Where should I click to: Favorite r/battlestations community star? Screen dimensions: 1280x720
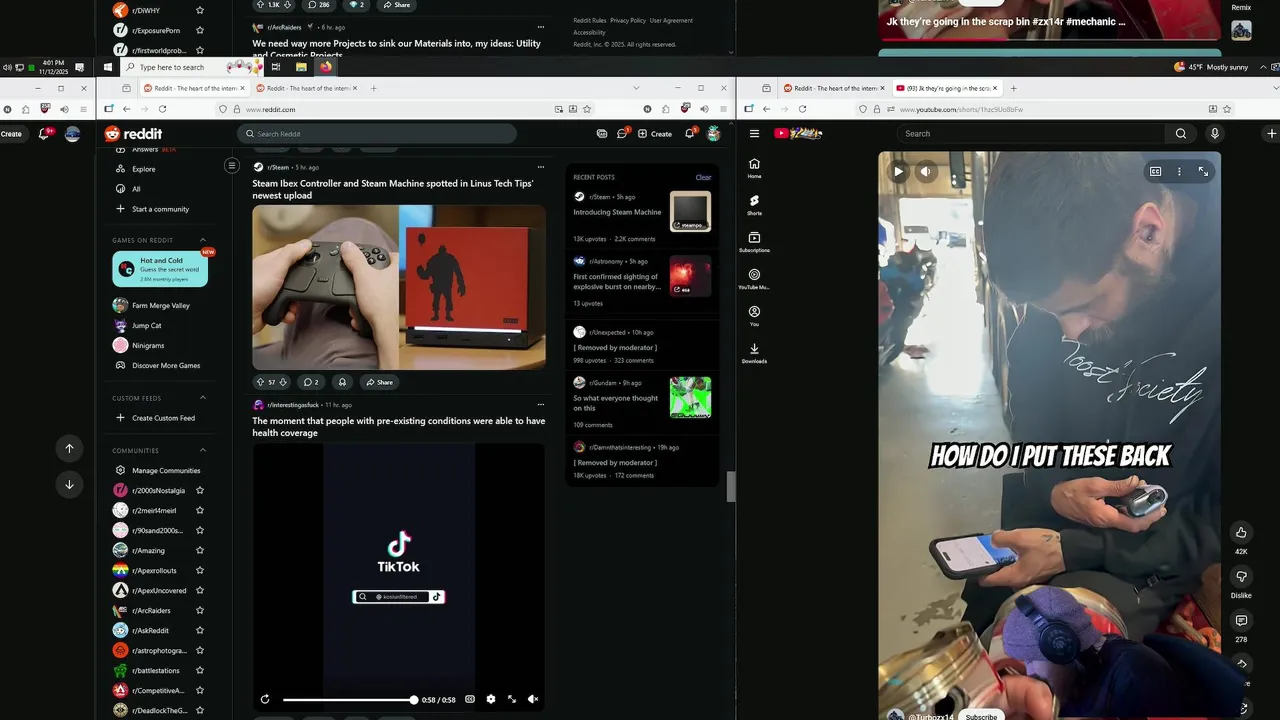[200, 670]
